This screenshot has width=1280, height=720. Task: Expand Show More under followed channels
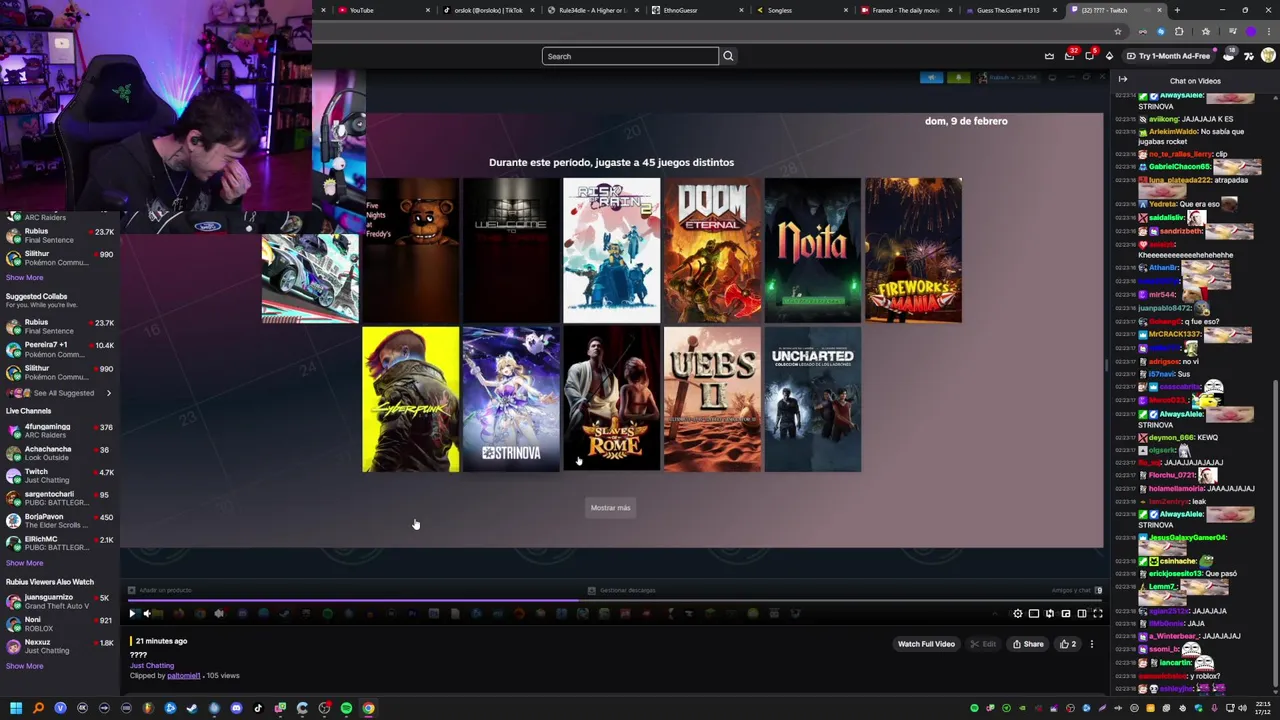pos(25,277)
